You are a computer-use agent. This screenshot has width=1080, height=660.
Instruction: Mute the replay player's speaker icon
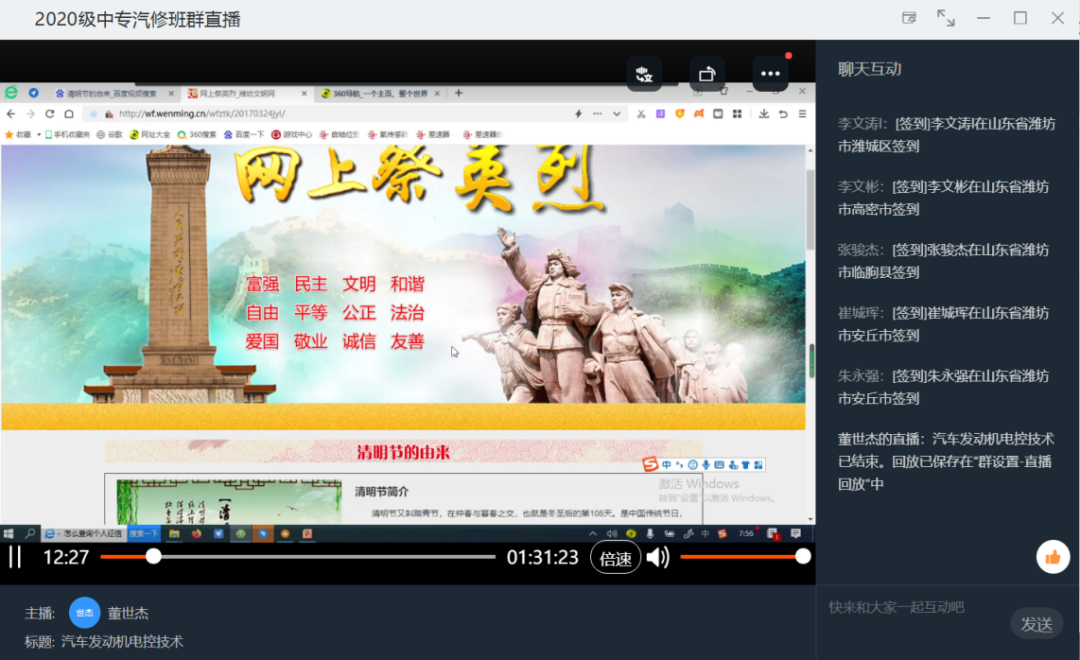click(x=658, y=557)
